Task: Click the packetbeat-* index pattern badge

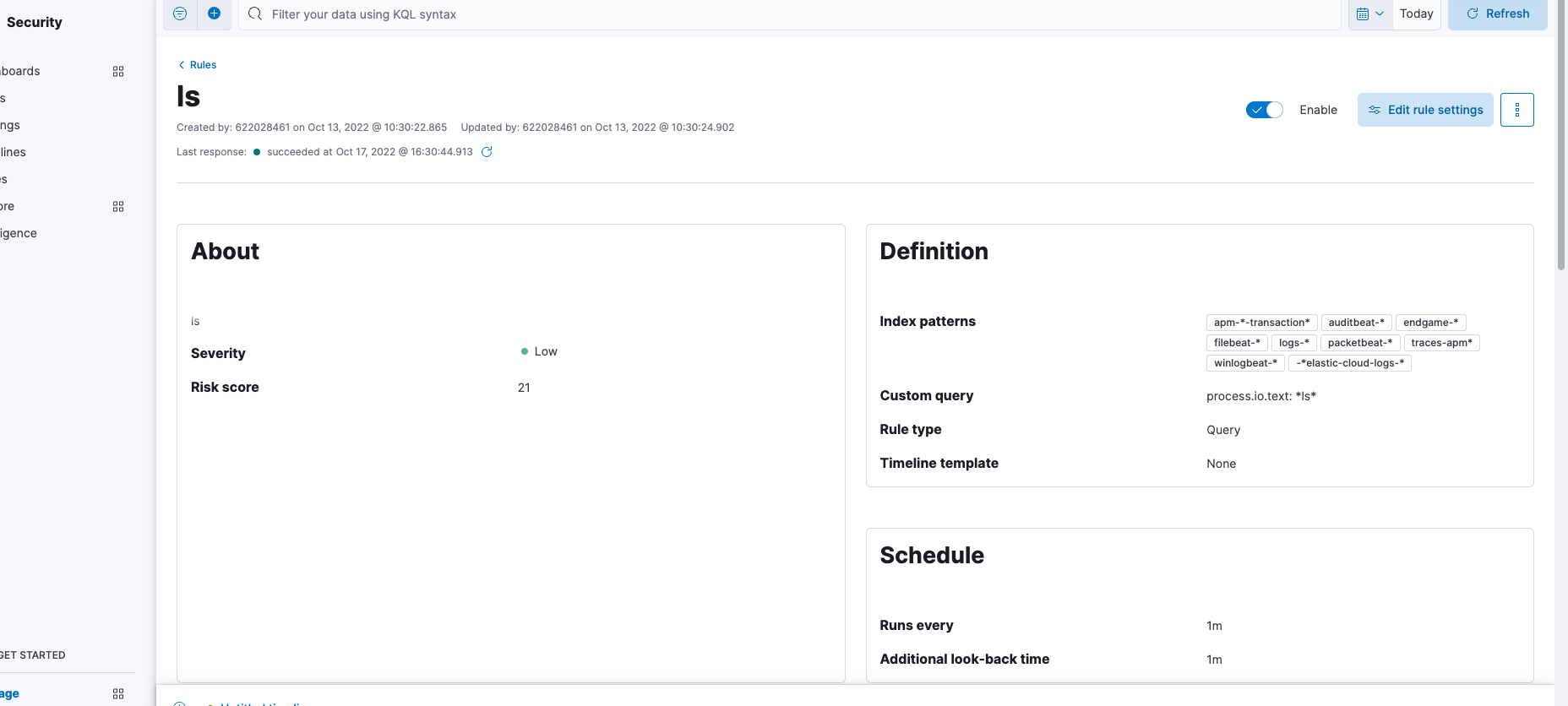Action: click(x=1359, y=343)
